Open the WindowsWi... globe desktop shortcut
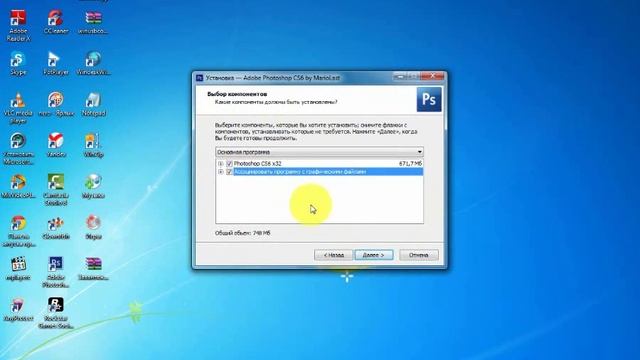 pos(93,63)
